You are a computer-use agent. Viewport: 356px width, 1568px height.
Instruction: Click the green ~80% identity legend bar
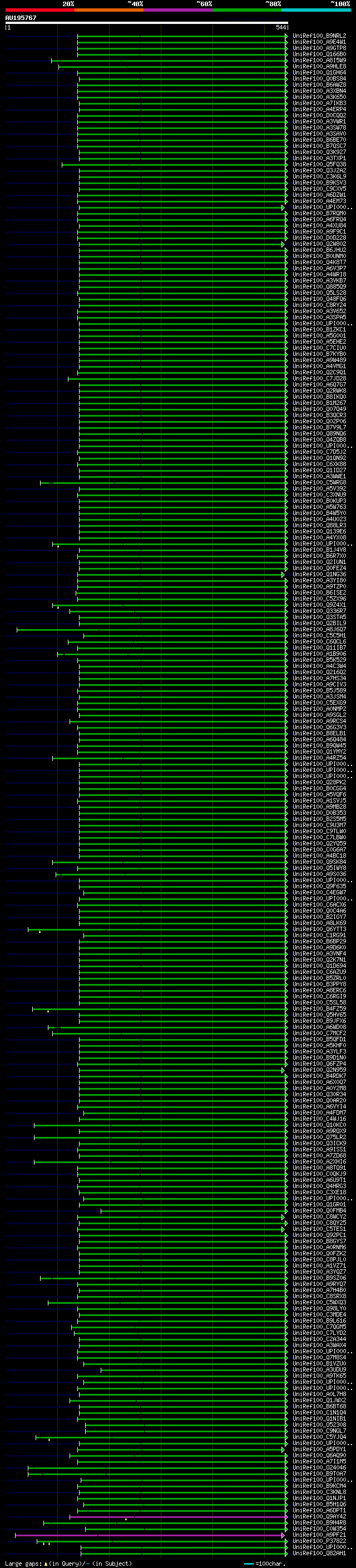(x=247, y=11)
